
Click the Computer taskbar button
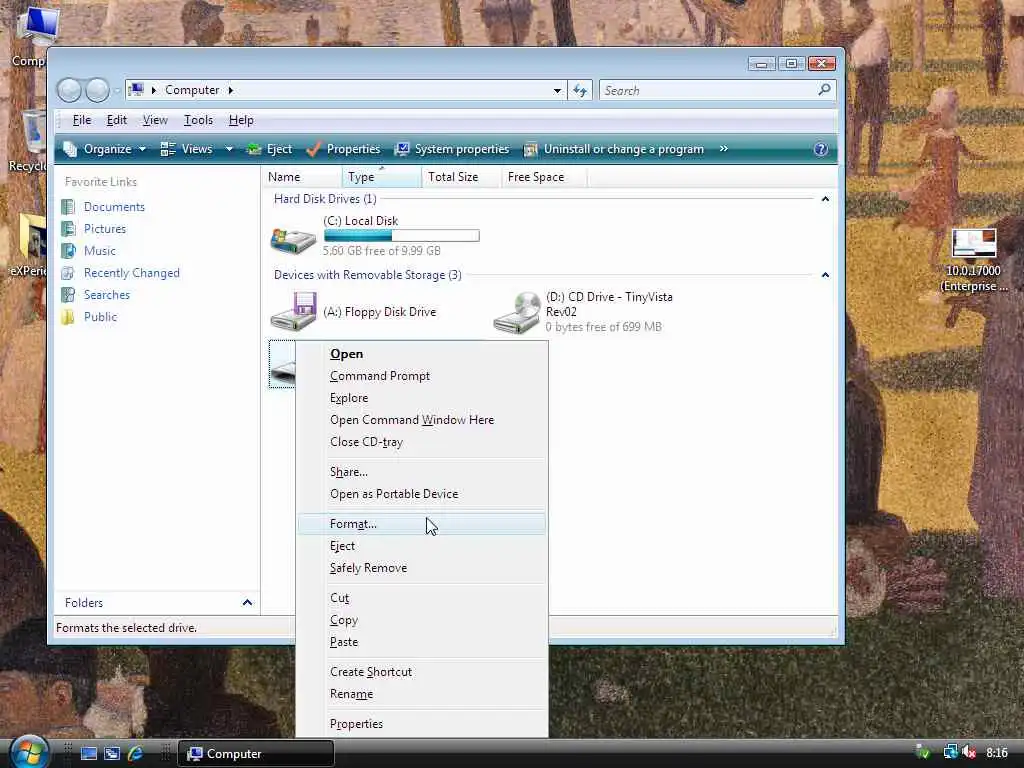click(x=256, y=754)
